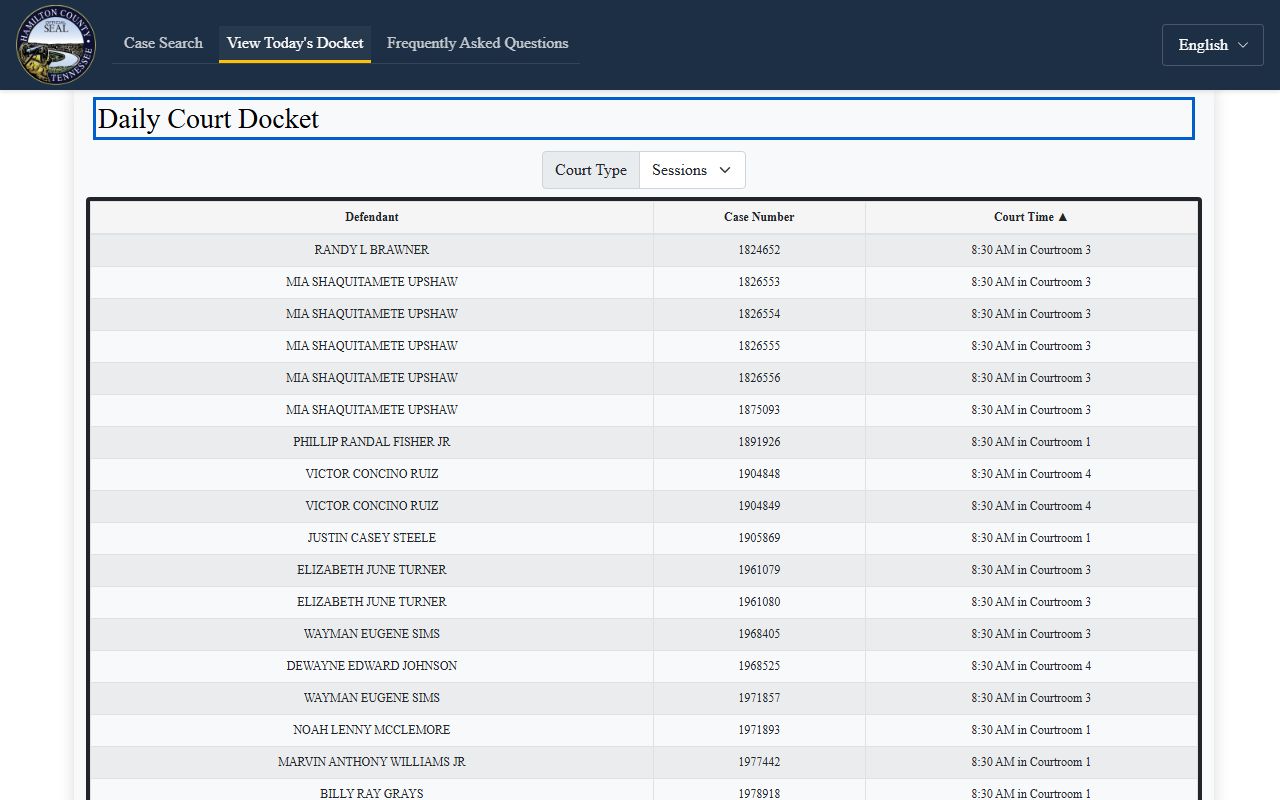
Task: Click case number 1971857
Action: pos(759,698)
